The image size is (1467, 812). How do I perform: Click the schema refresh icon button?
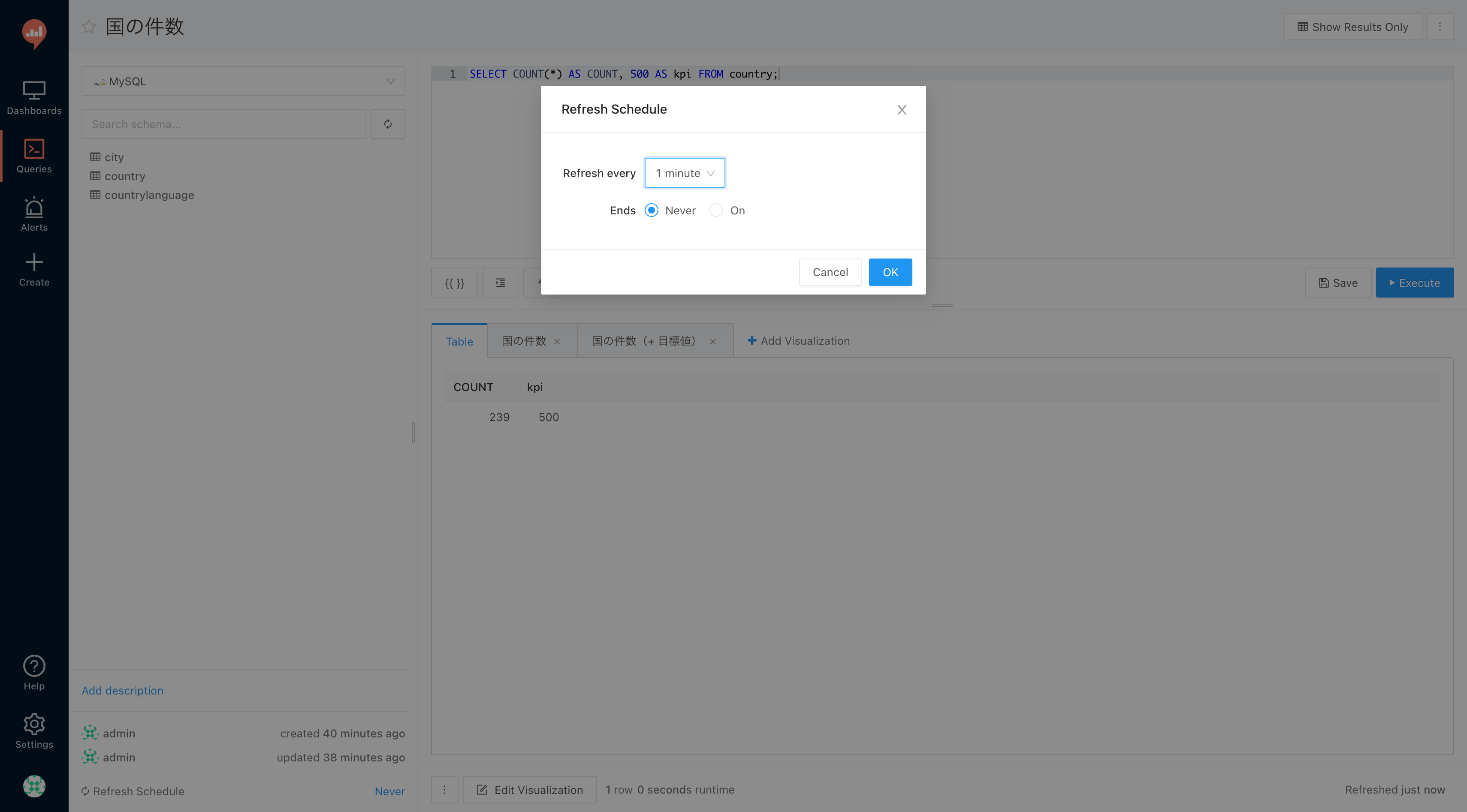388,124
